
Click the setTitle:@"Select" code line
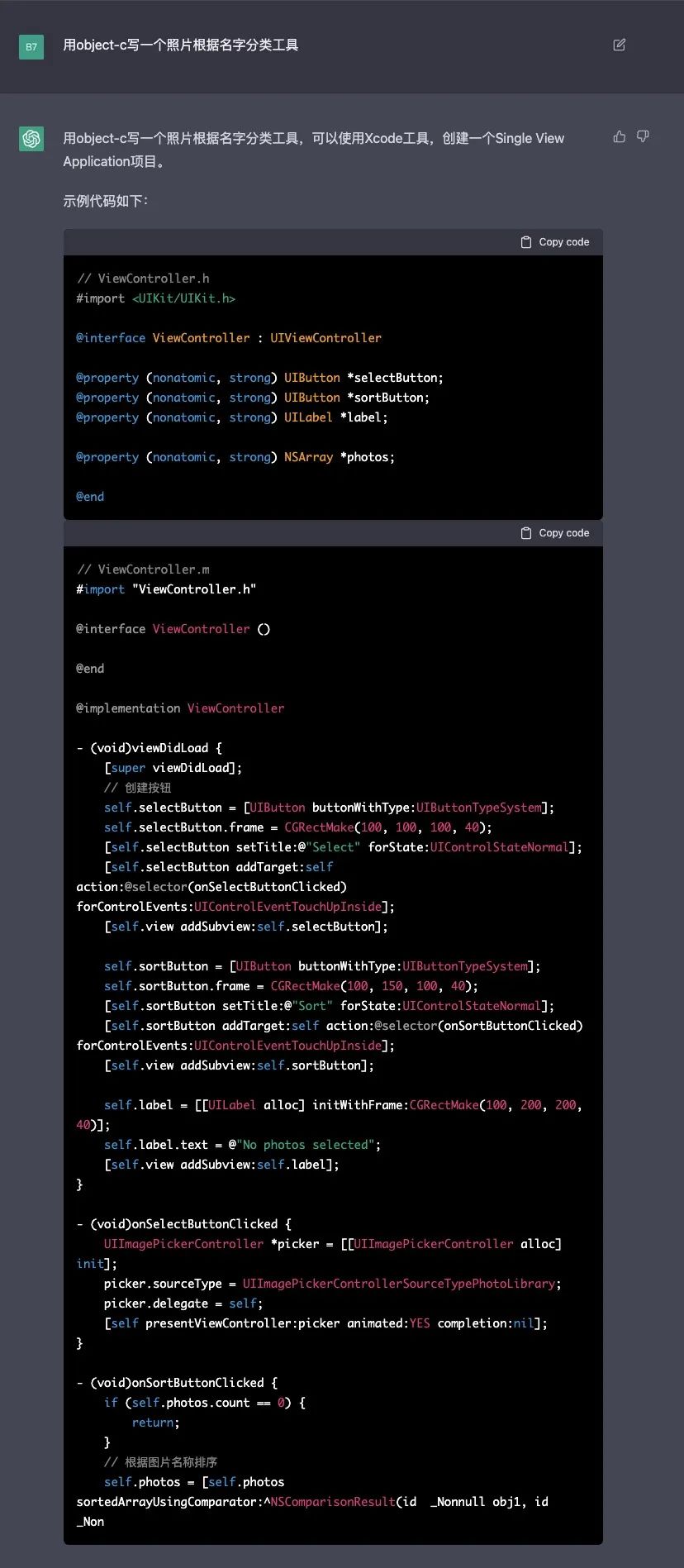coord(343,847)
